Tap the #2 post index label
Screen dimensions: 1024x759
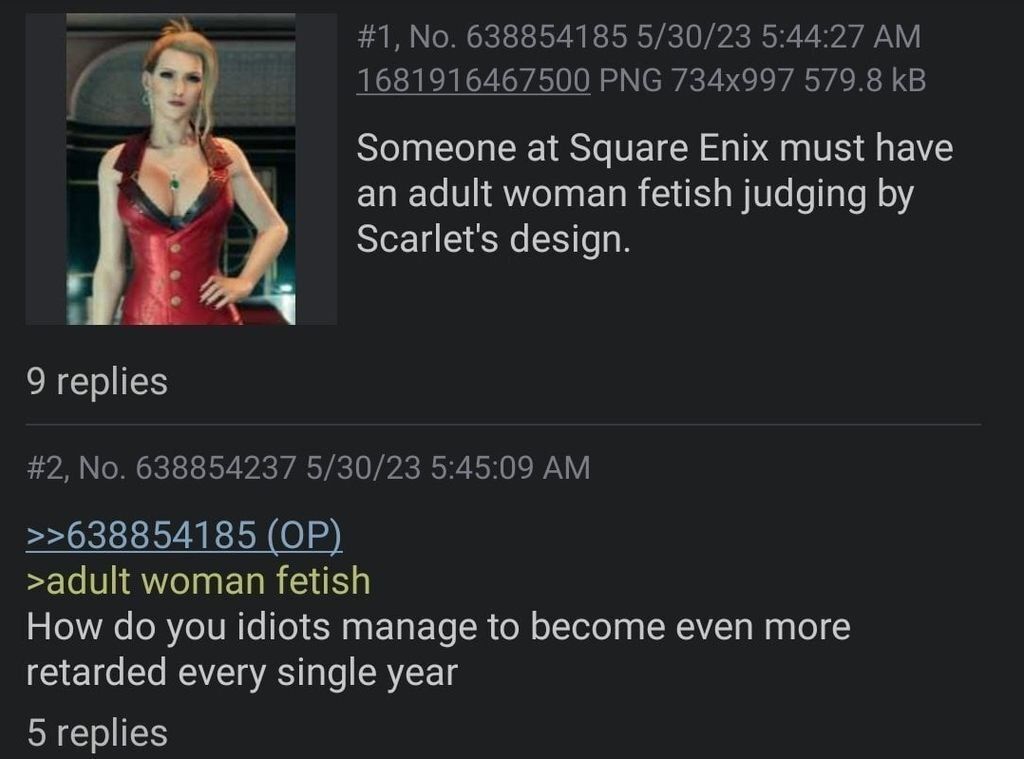(x=48, y=468)
